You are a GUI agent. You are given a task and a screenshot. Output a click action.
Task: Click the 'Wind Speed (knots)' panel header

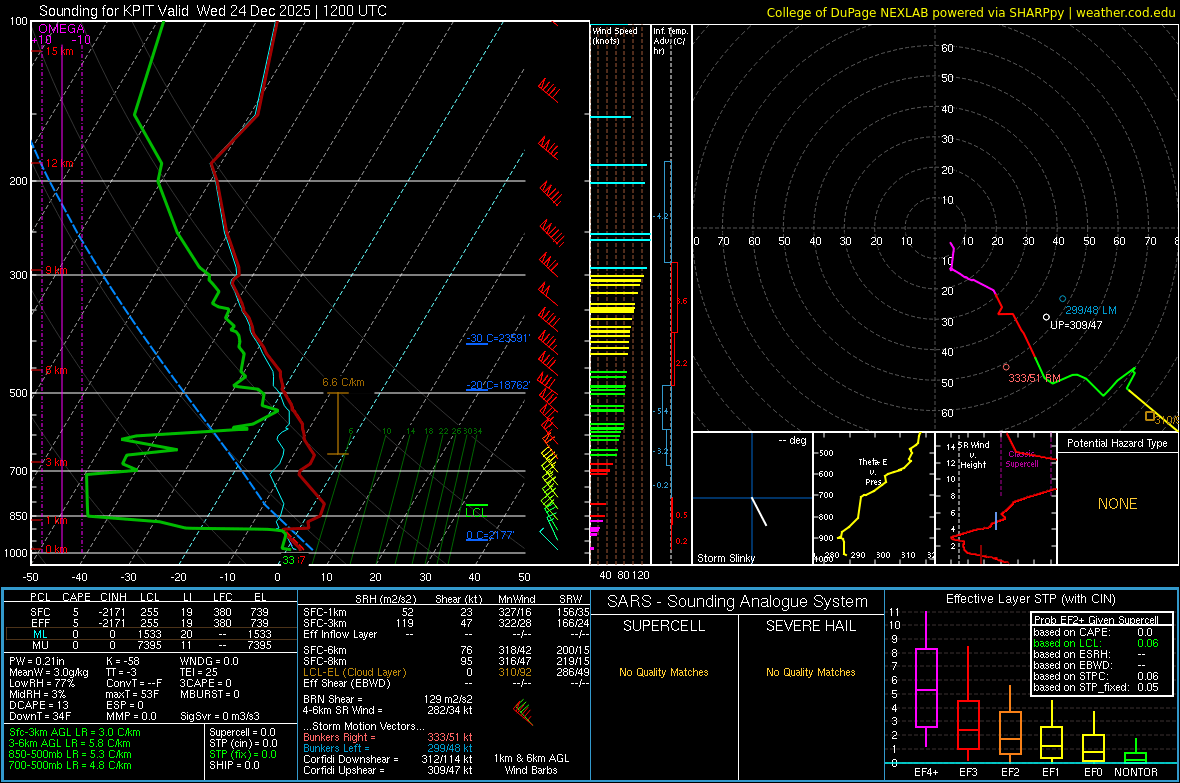point(615,35)
